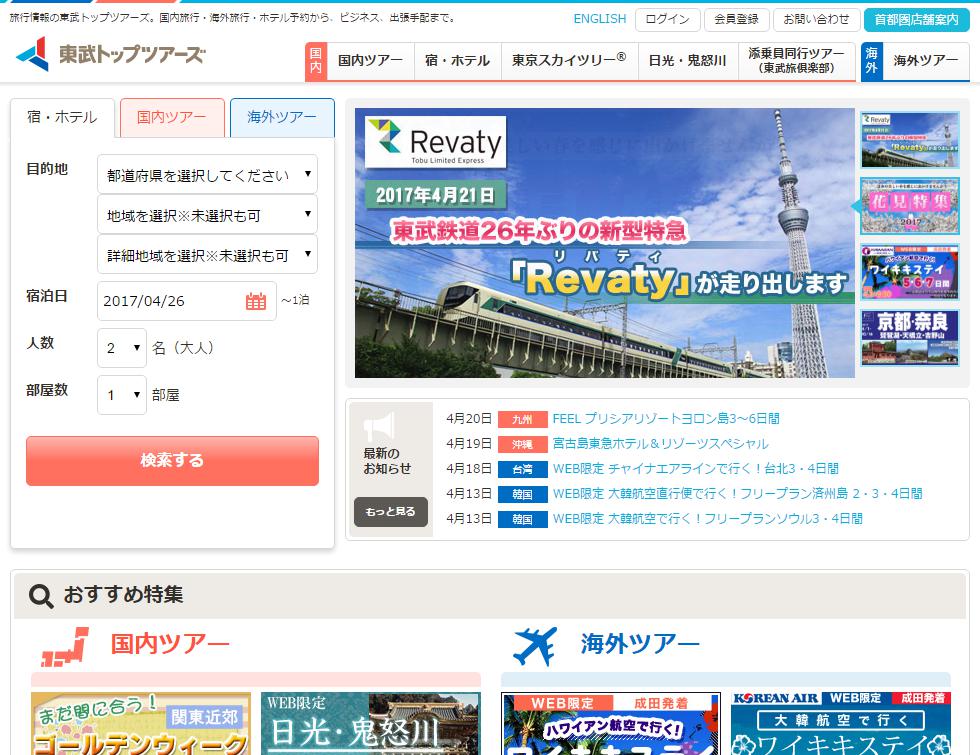The width and height of the screenshot is (980, 755).
Task: Switch language via the ENGLISH link
Action: pos(599,19)
